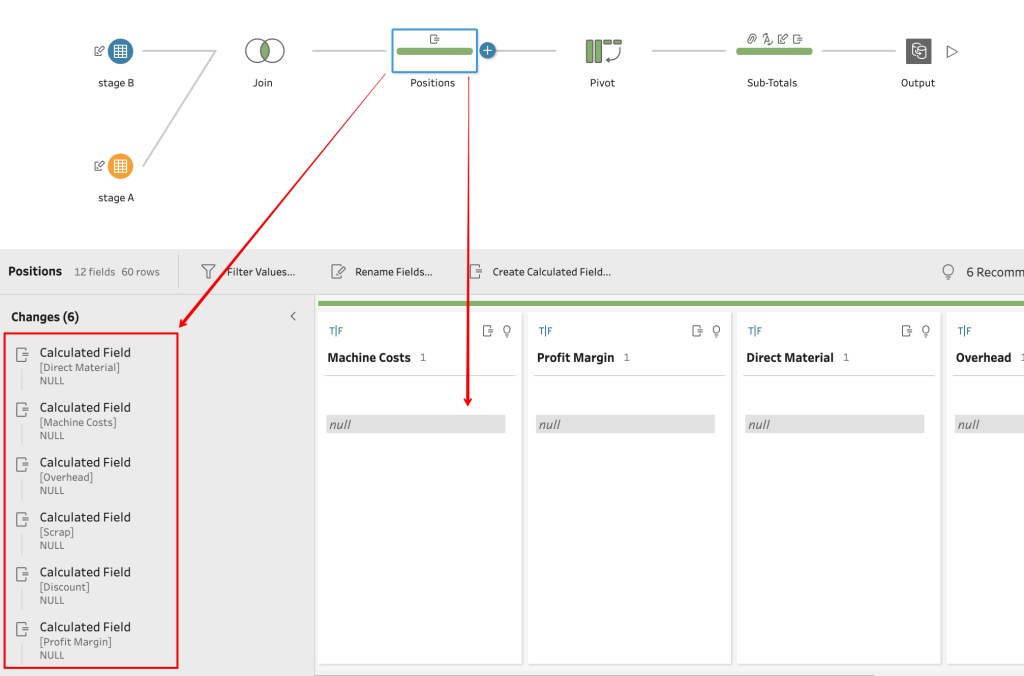
Task: Change data type T|F on Machine Costs
Action: tap(336, 331)
